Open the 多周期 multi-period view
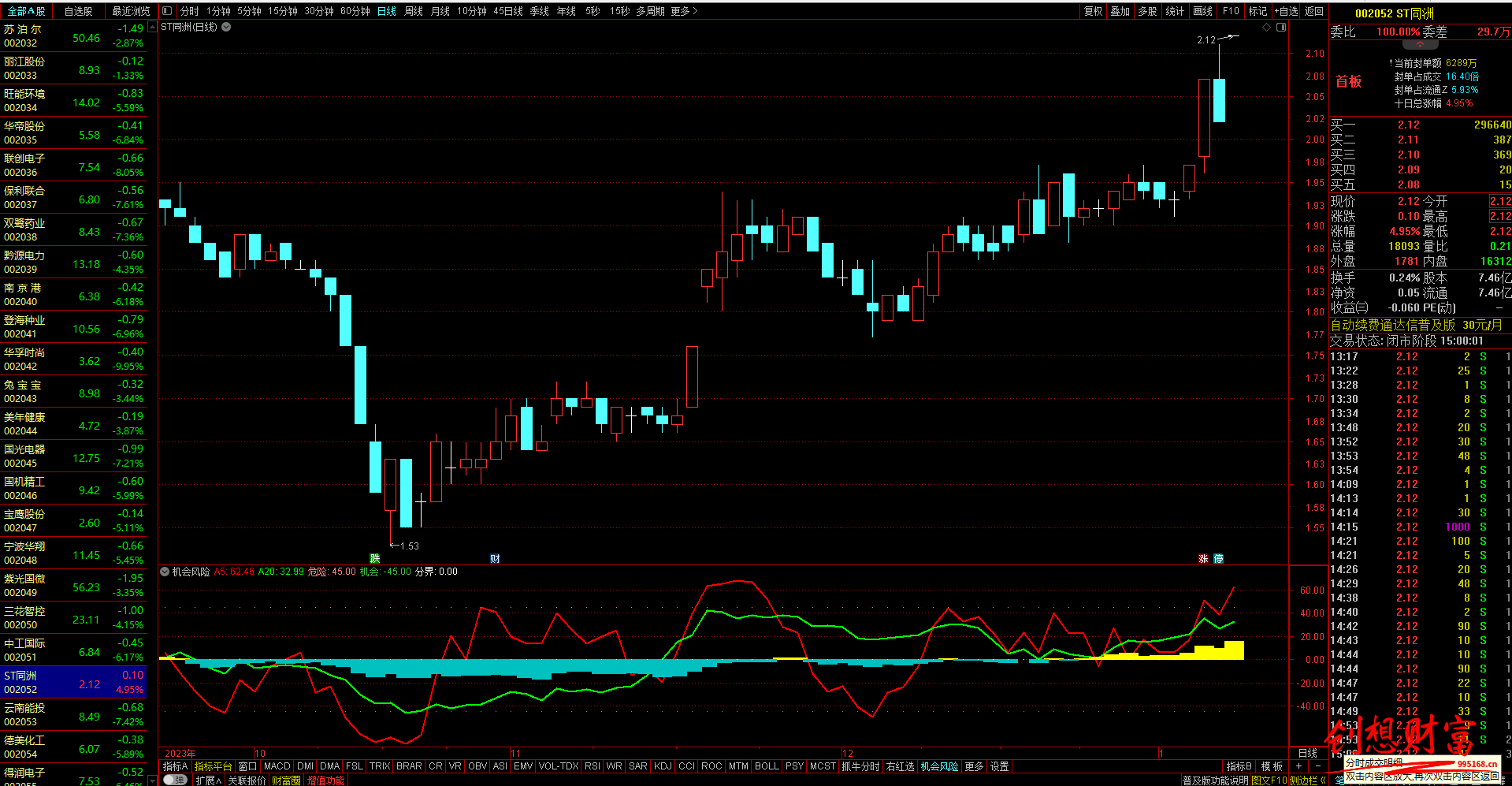Image resolution: width=1512 pixels, height=786 pixels. click(650, 11)
